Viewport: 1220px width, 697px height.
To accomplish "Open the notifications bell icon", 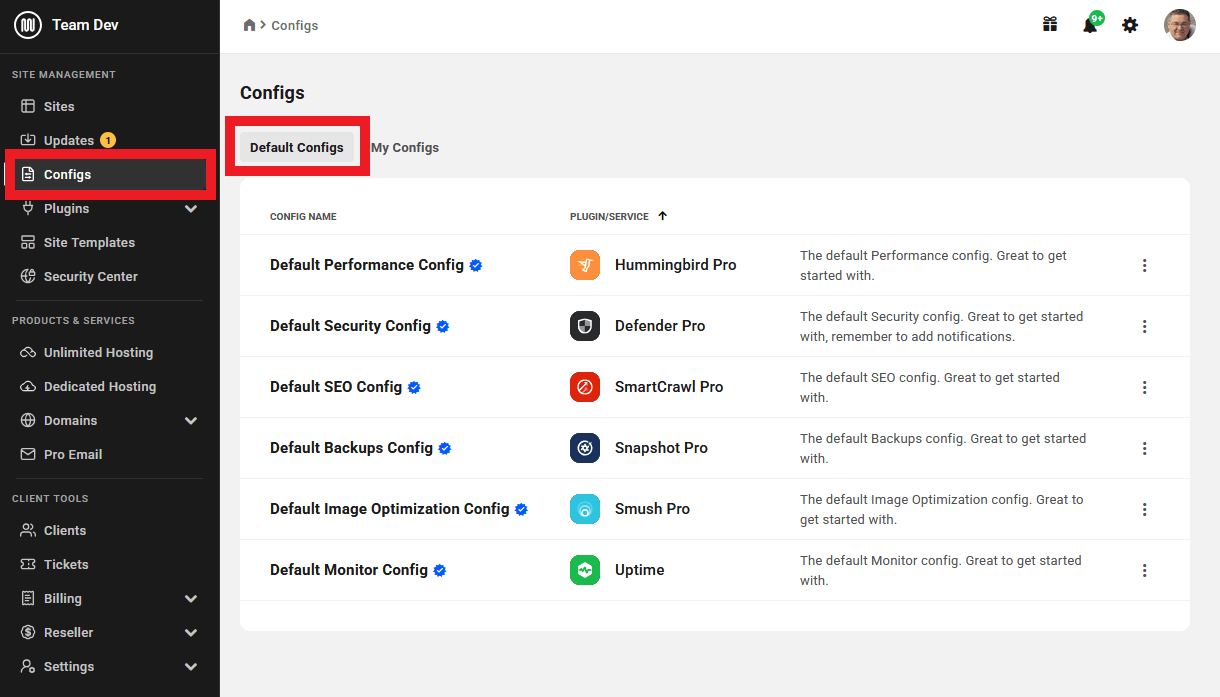I will (1090, 25).
